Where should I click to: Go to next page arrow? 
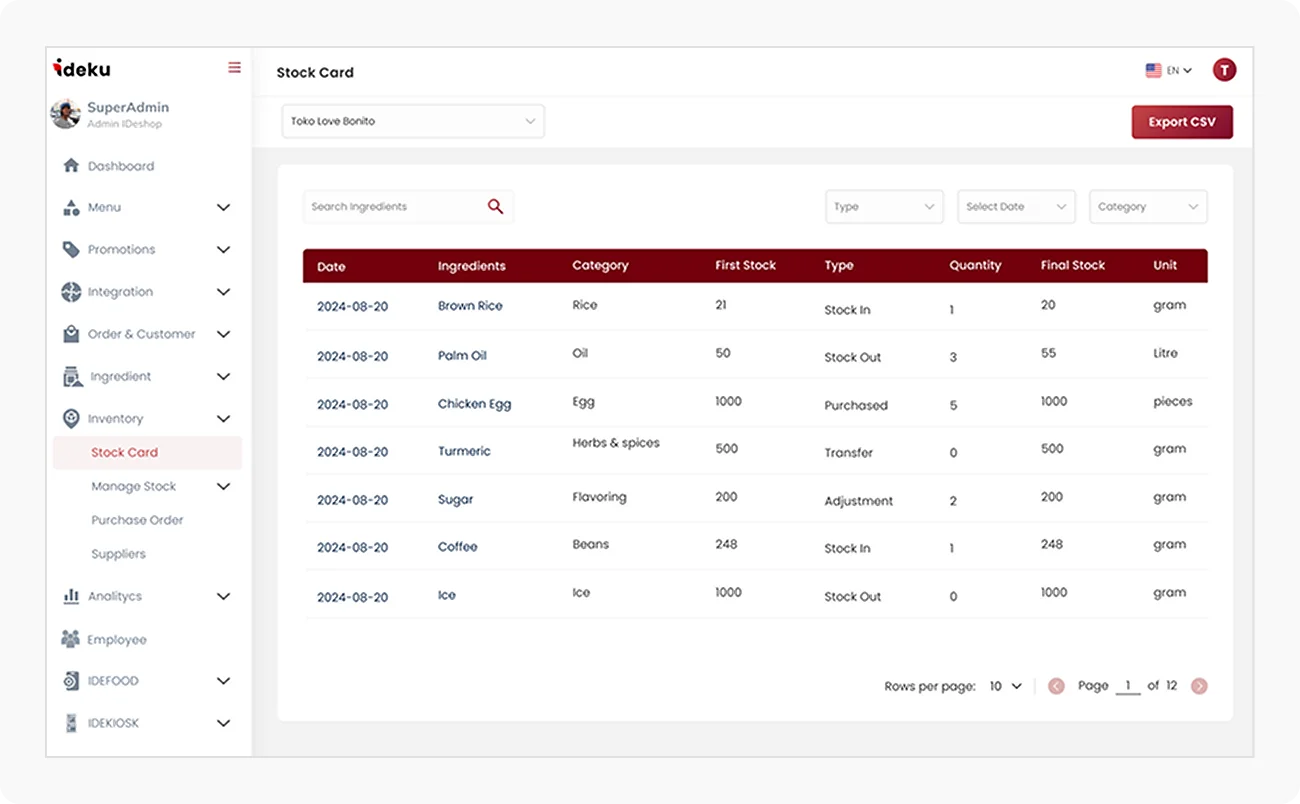point(1199,686)
